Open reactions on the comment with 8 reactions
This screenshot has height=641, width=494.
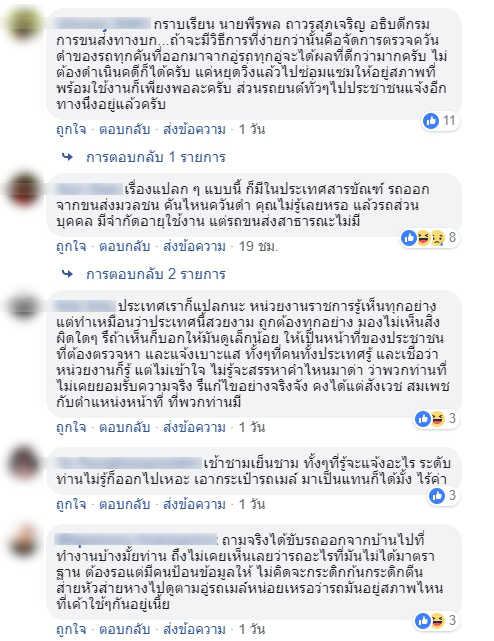click(429, 238)
